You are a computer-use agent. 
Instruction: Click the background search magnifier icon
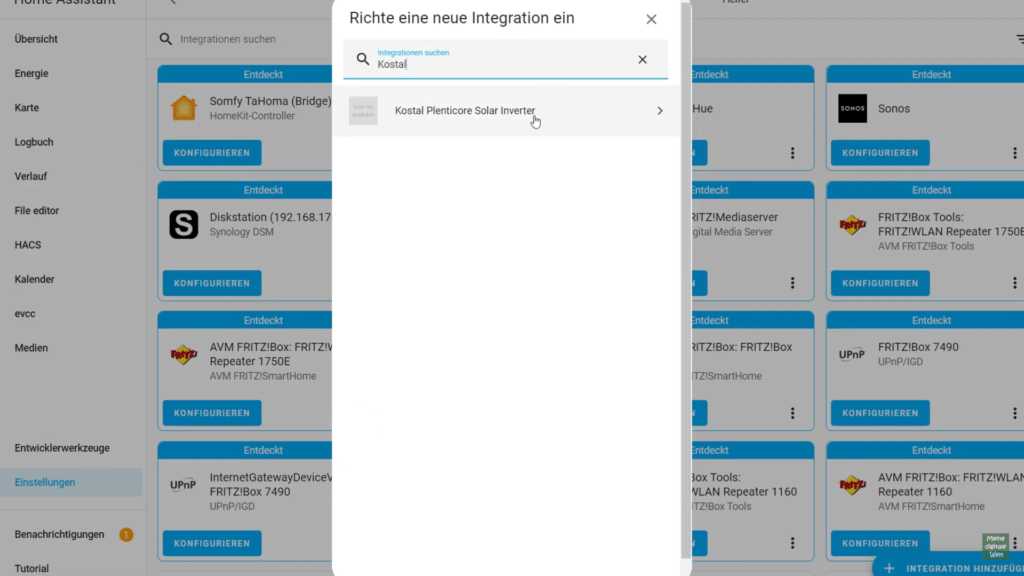pos(166,39)
